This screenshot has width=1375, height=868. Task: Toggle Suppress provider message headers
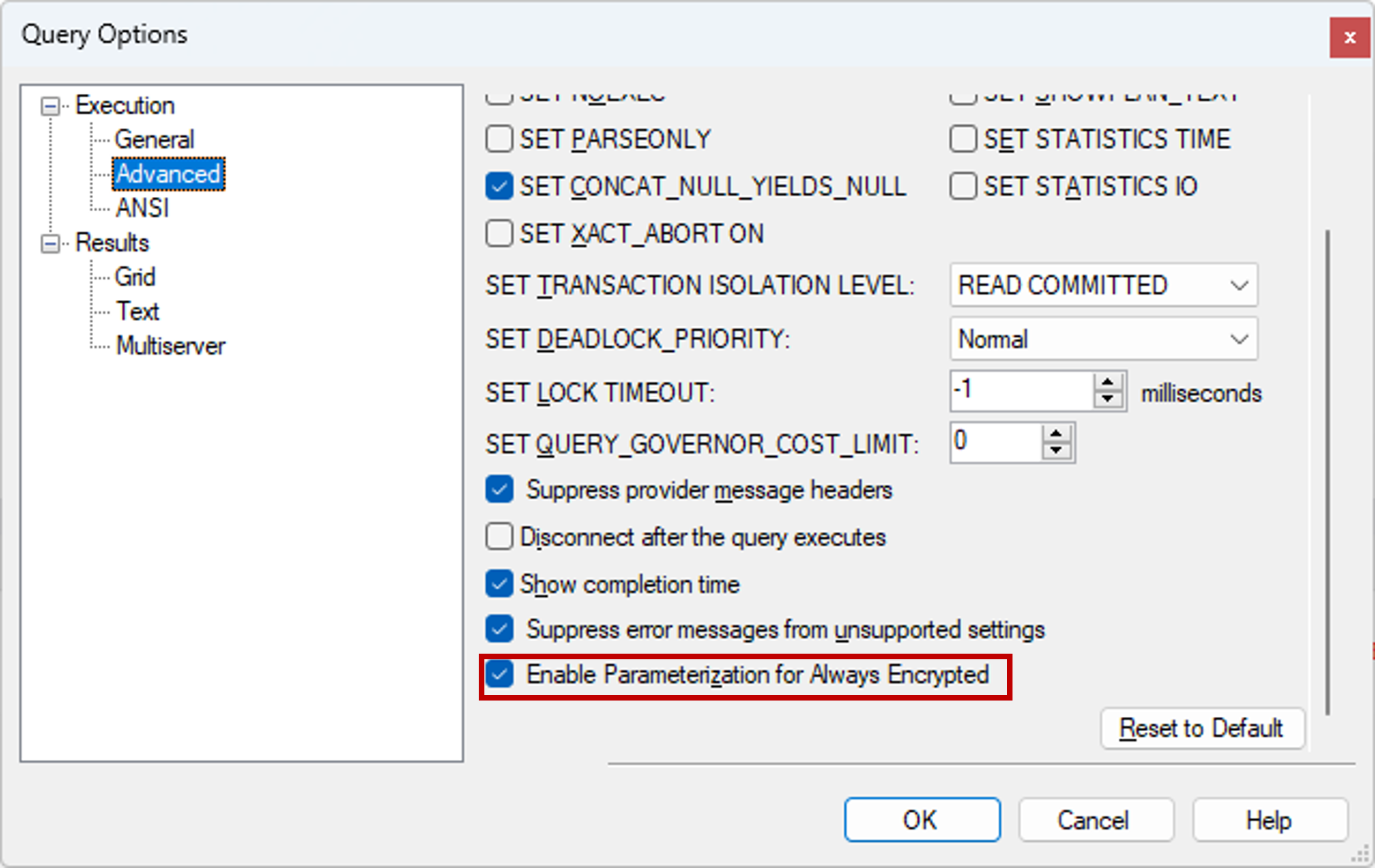499,490
